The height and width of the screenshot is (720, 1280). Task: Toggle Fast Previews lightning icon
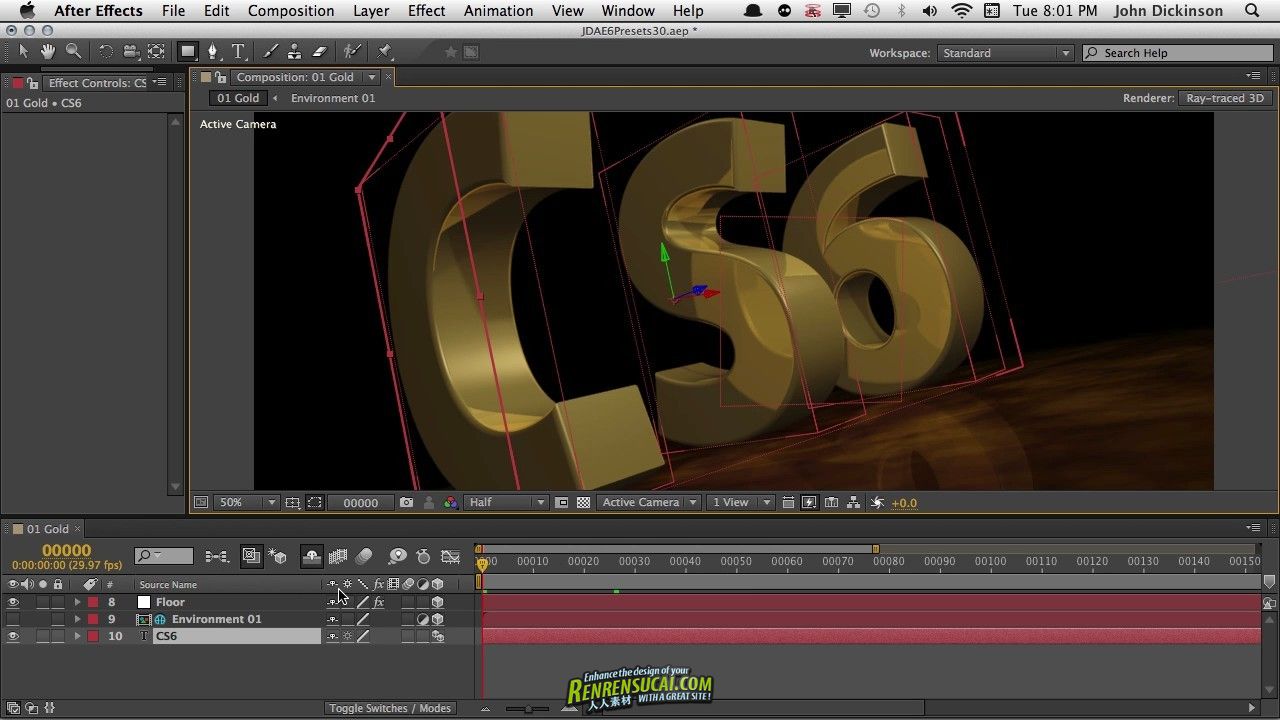pyautogui.click(x=810, y=503)
